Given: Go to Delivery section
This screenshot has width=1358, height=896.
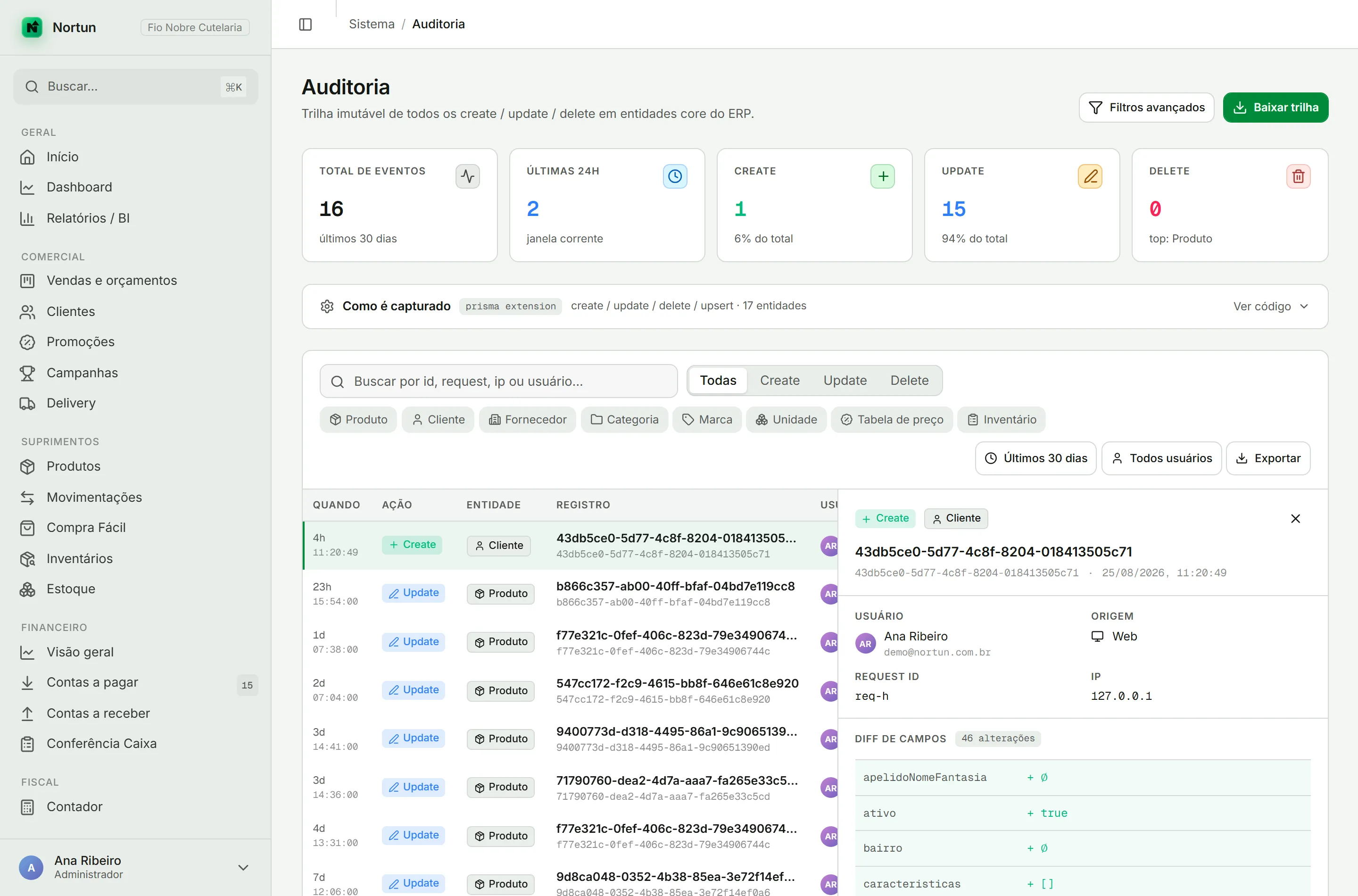Looking at the screenshot, I should tap(135, 403).
